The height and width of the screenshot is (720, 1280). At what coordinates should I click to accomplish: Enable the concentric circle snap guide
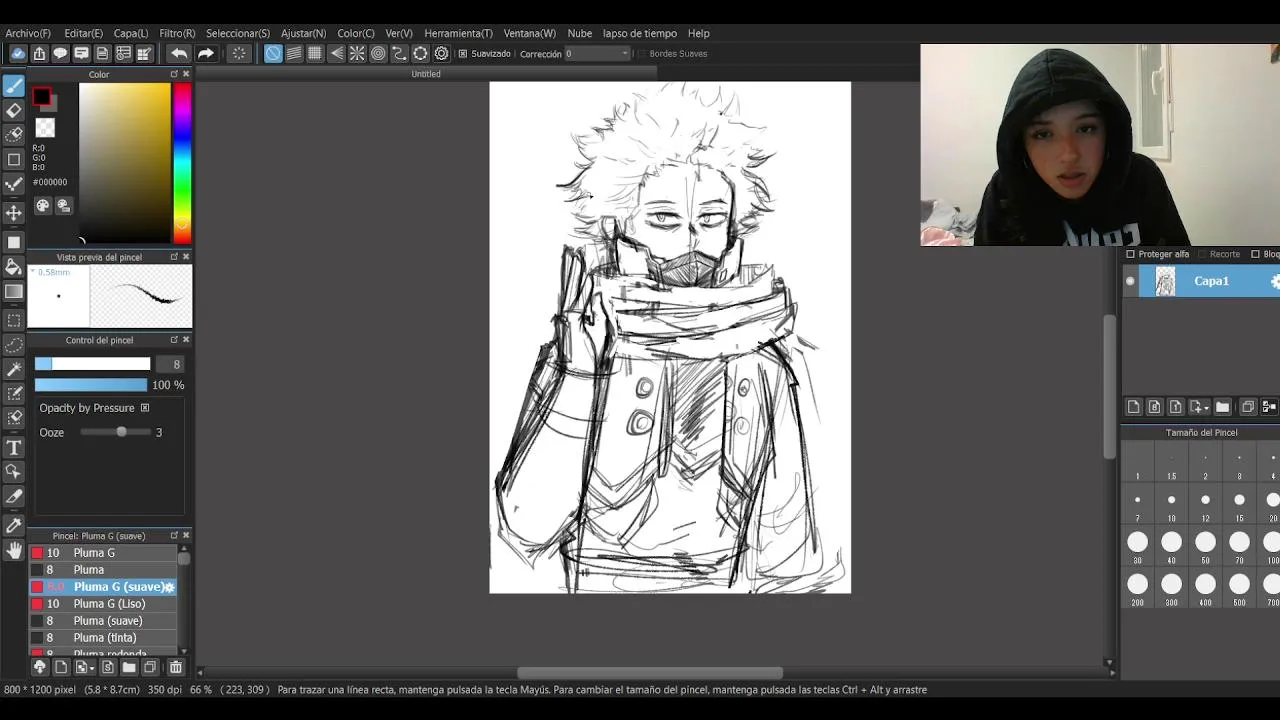[378, 54]
